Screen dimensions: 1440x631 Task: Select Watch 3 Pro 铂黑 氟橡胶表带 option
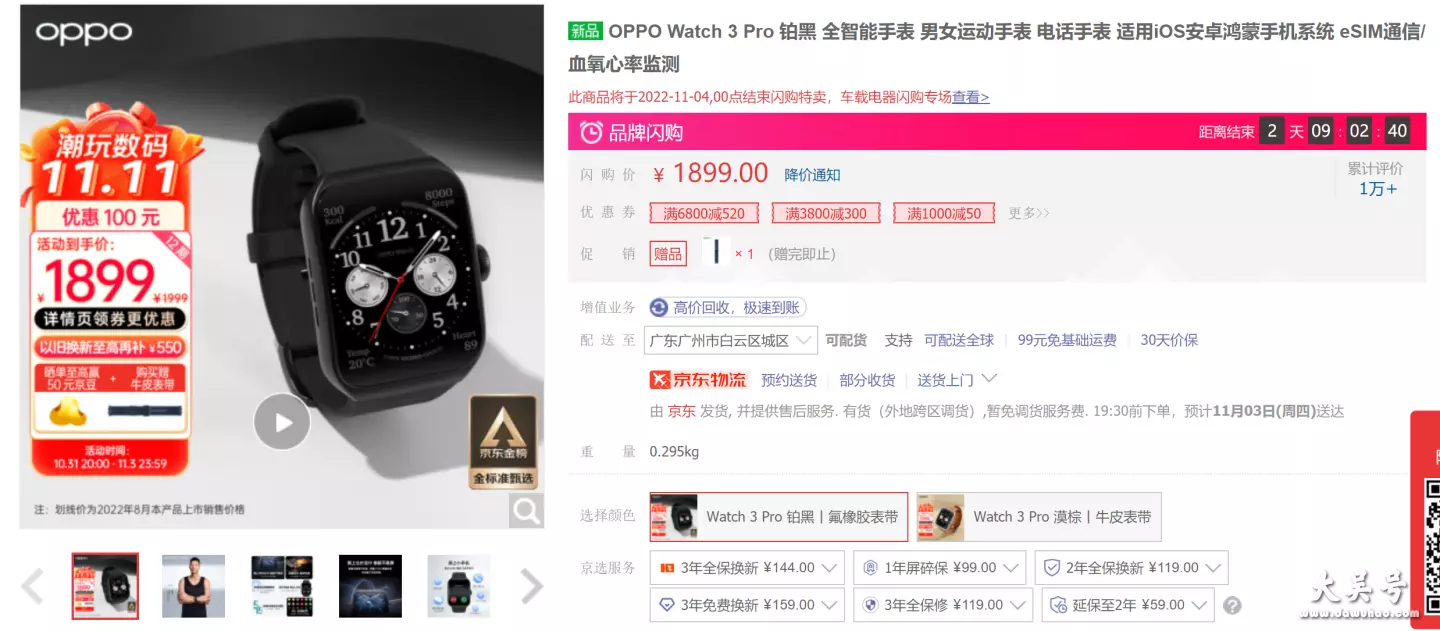click(779, 517)
